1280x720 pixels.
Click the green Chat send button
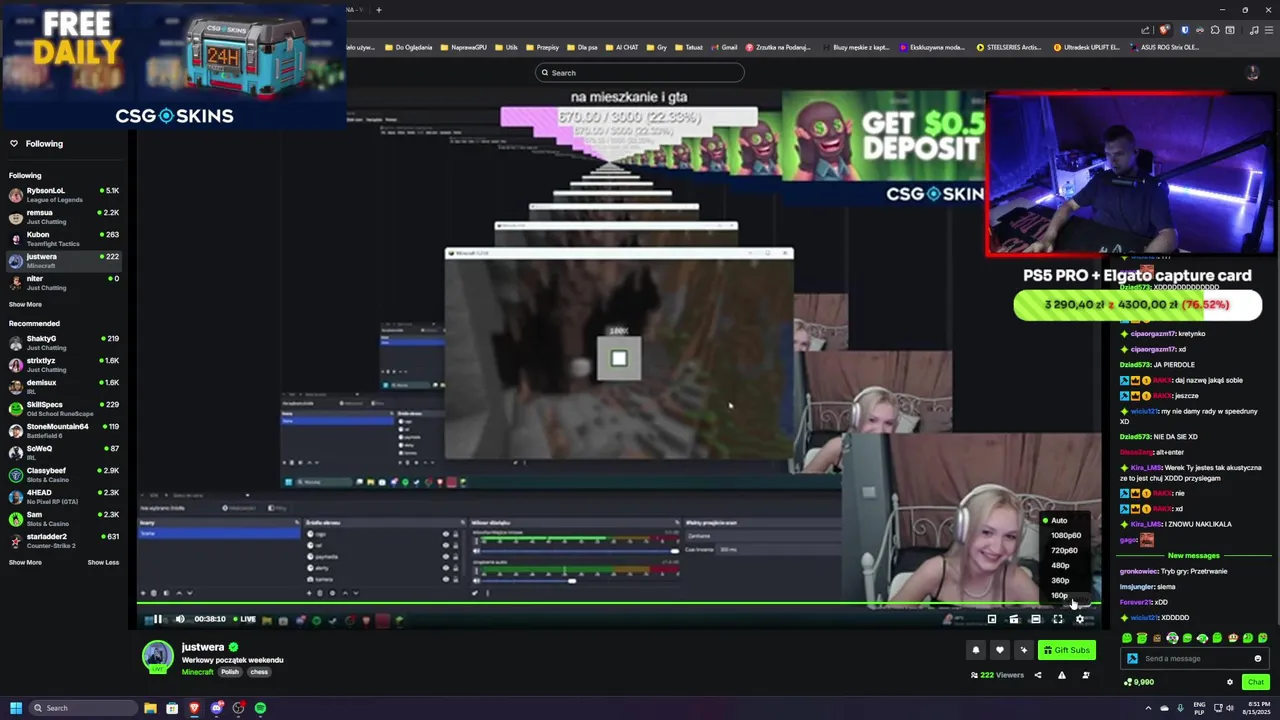pyautogui.click(x=1256, y=682)
